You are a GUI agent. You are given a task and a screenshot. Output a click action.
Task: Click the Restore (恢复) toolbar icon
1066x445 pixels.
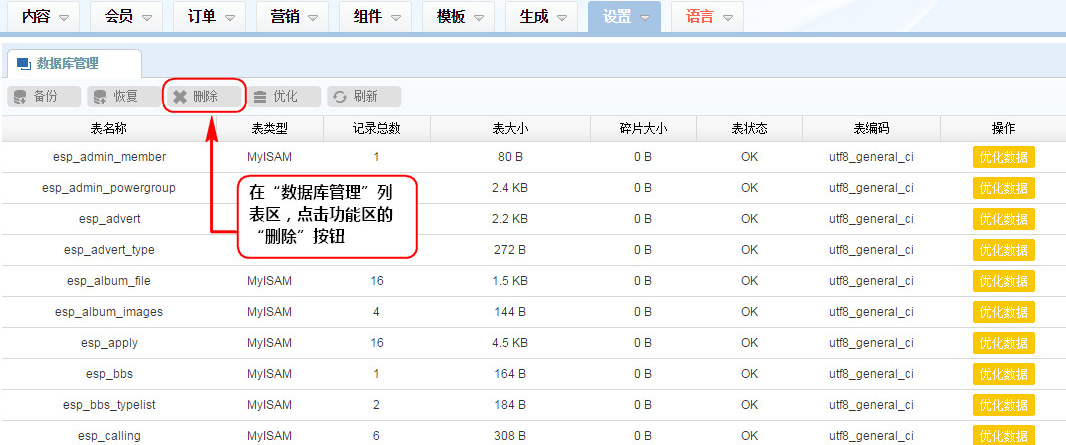tap(100, 97)
